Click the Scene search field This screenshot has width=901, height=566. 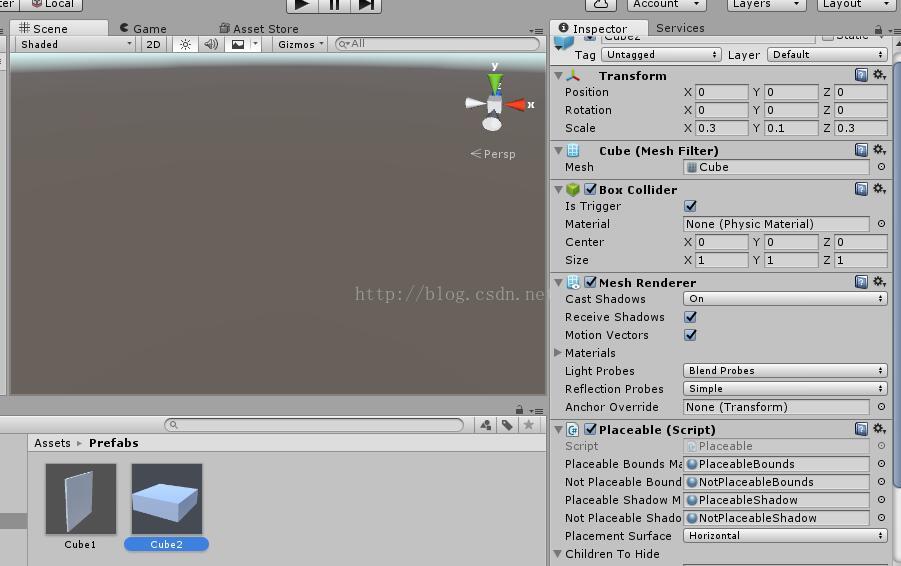click(437, 44)
